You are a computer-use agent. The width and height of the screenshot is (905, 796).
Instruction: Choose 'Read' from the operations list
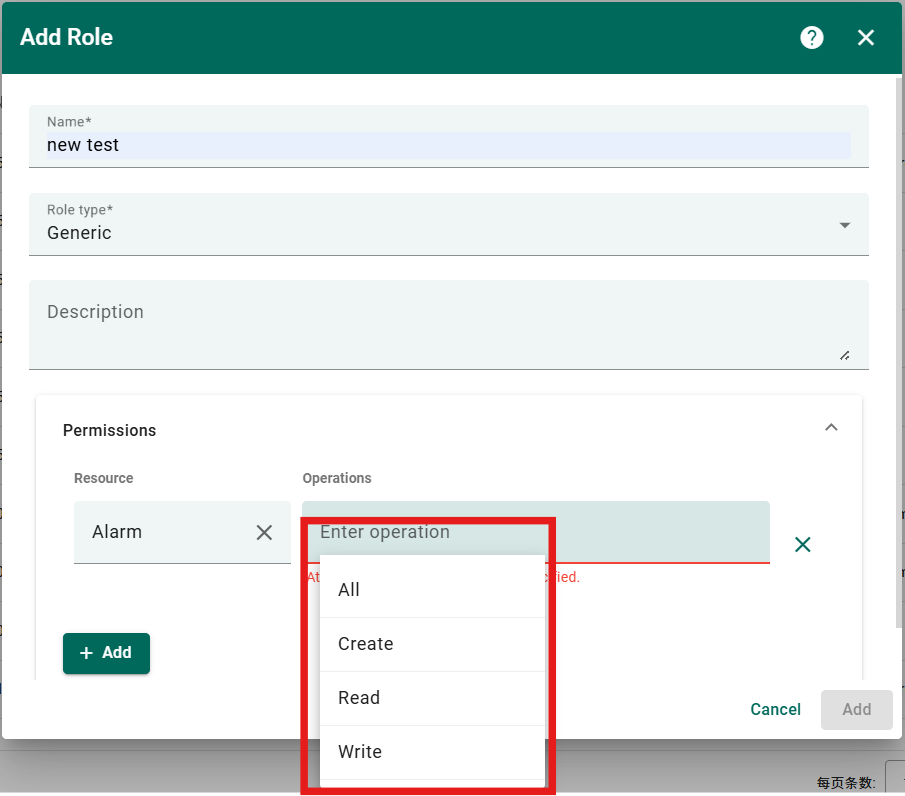coord(432,698)
